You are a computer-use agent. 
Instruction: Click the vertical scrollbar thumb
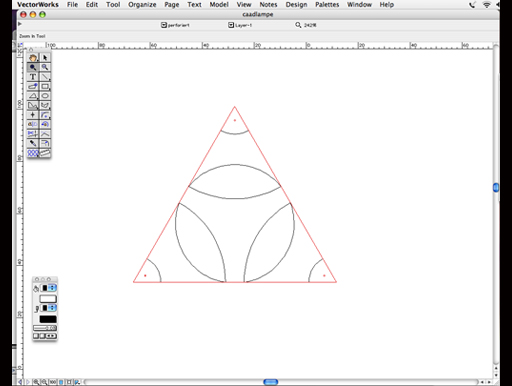pos(496,187)
